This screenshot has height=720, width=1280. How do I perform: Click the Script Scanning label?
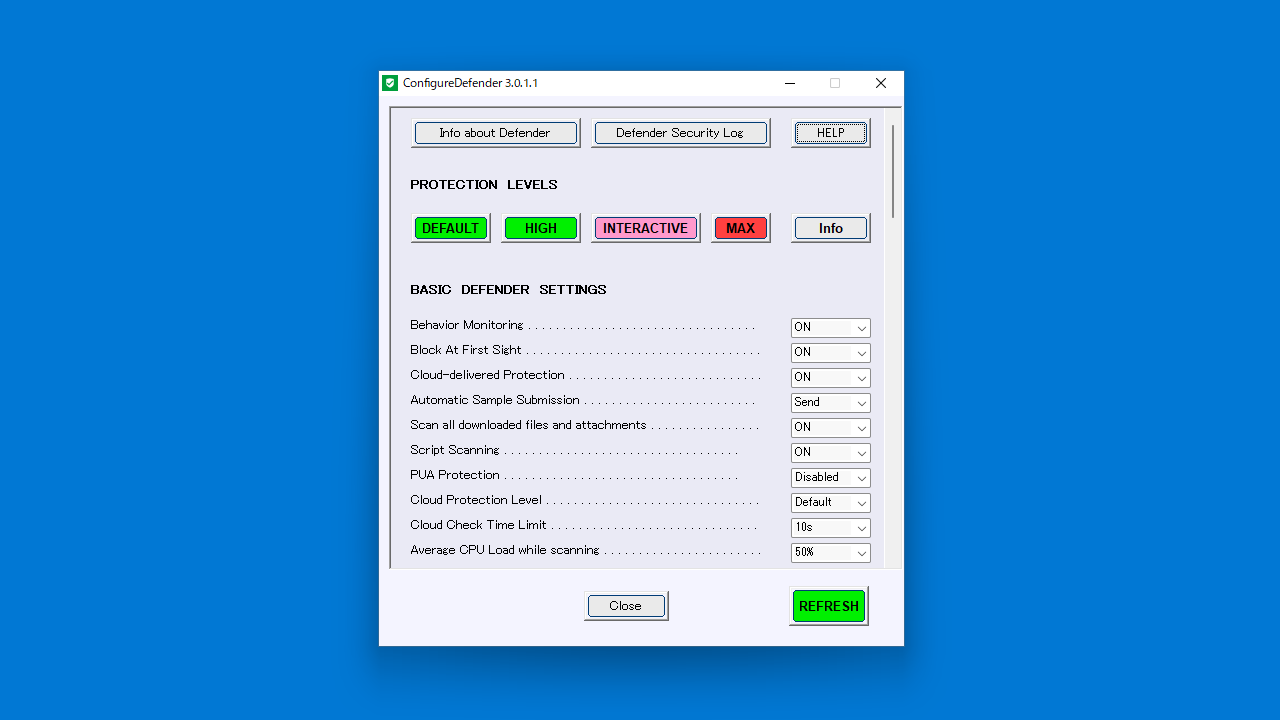[455, 450]
